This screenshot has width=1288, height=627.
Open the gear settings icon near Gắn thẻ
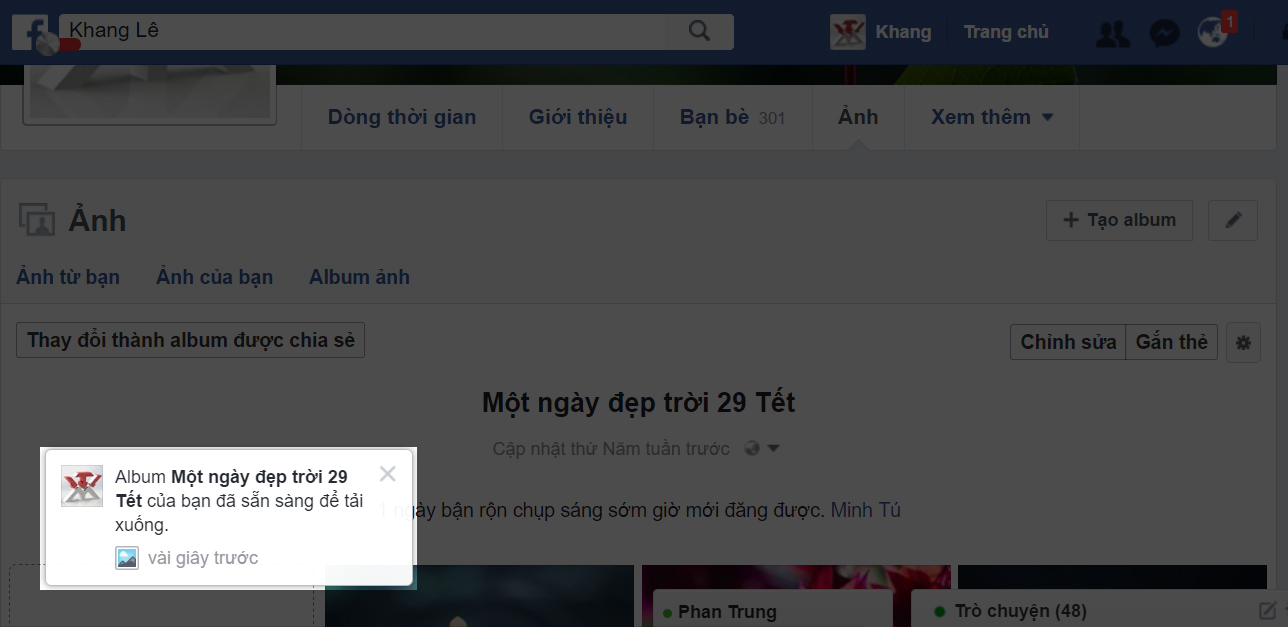pos(1243,342)
